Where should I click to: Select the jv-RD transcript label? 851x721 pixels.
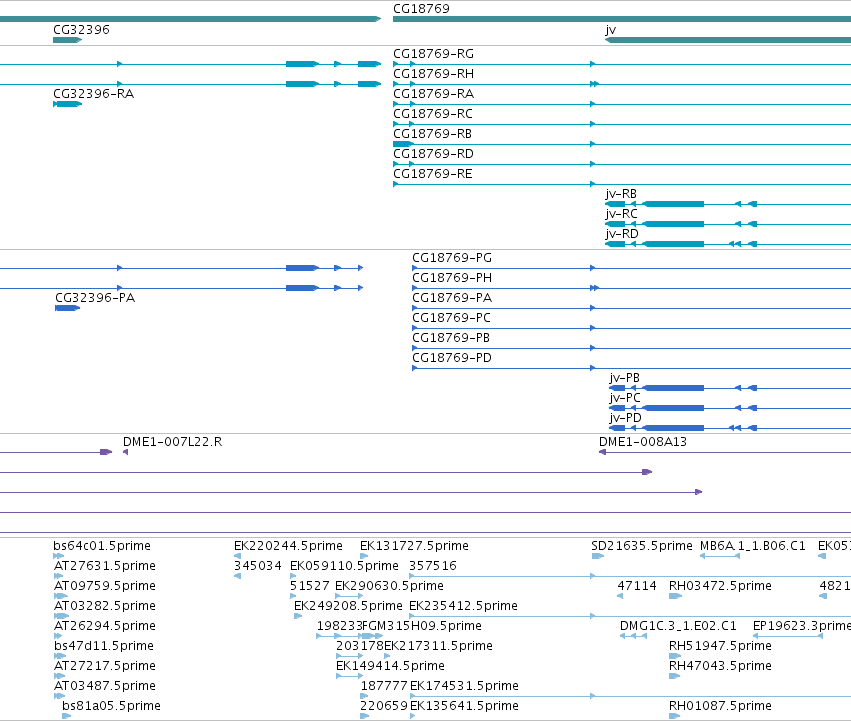point(621,234)
